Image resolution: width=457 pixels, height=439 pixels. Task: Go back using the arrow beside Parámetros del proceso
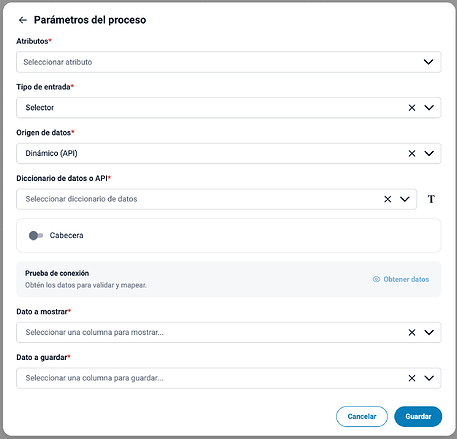point(23,20)
